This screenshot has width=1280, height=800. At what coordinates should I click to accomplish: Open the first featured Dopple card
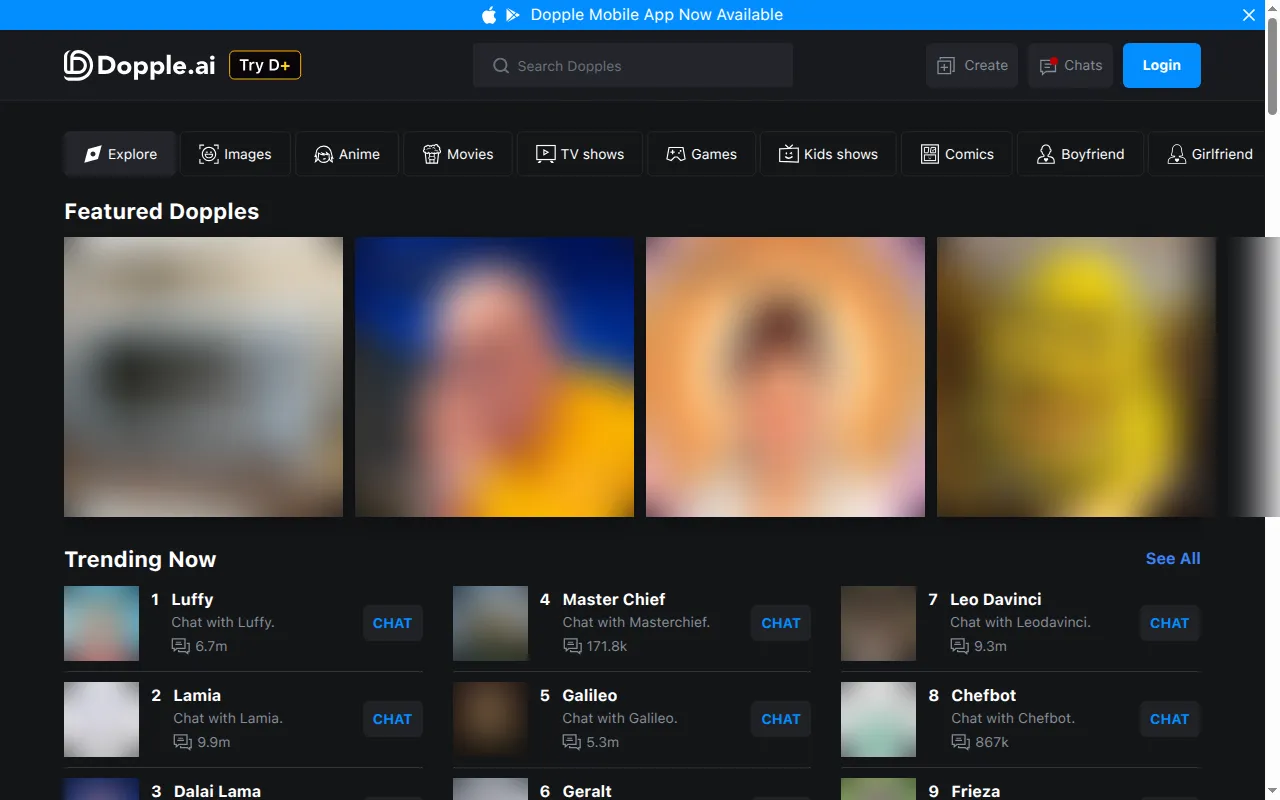point(203,377)
